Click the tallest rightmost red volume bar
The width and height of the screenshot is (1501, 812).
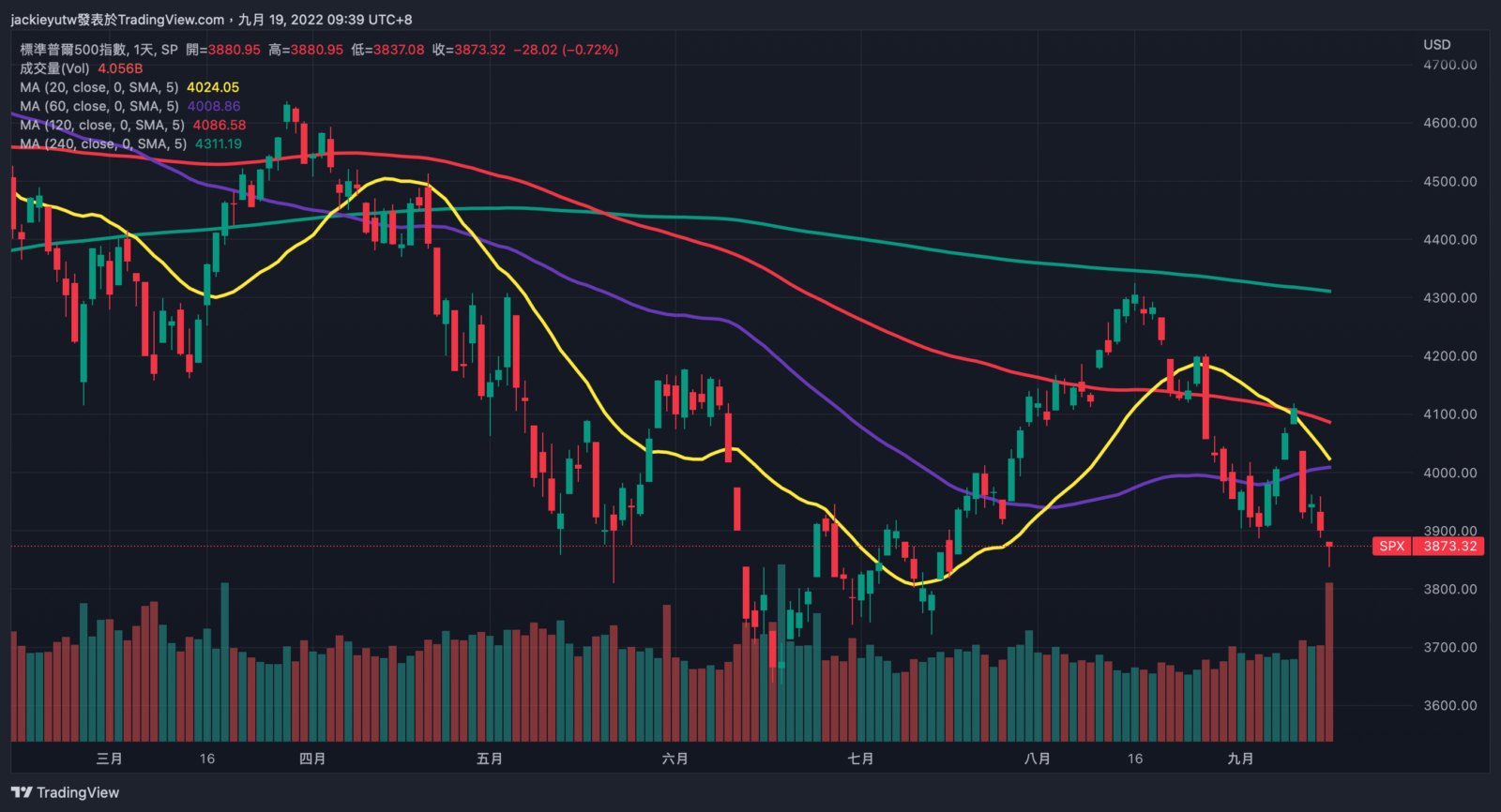1329,661
